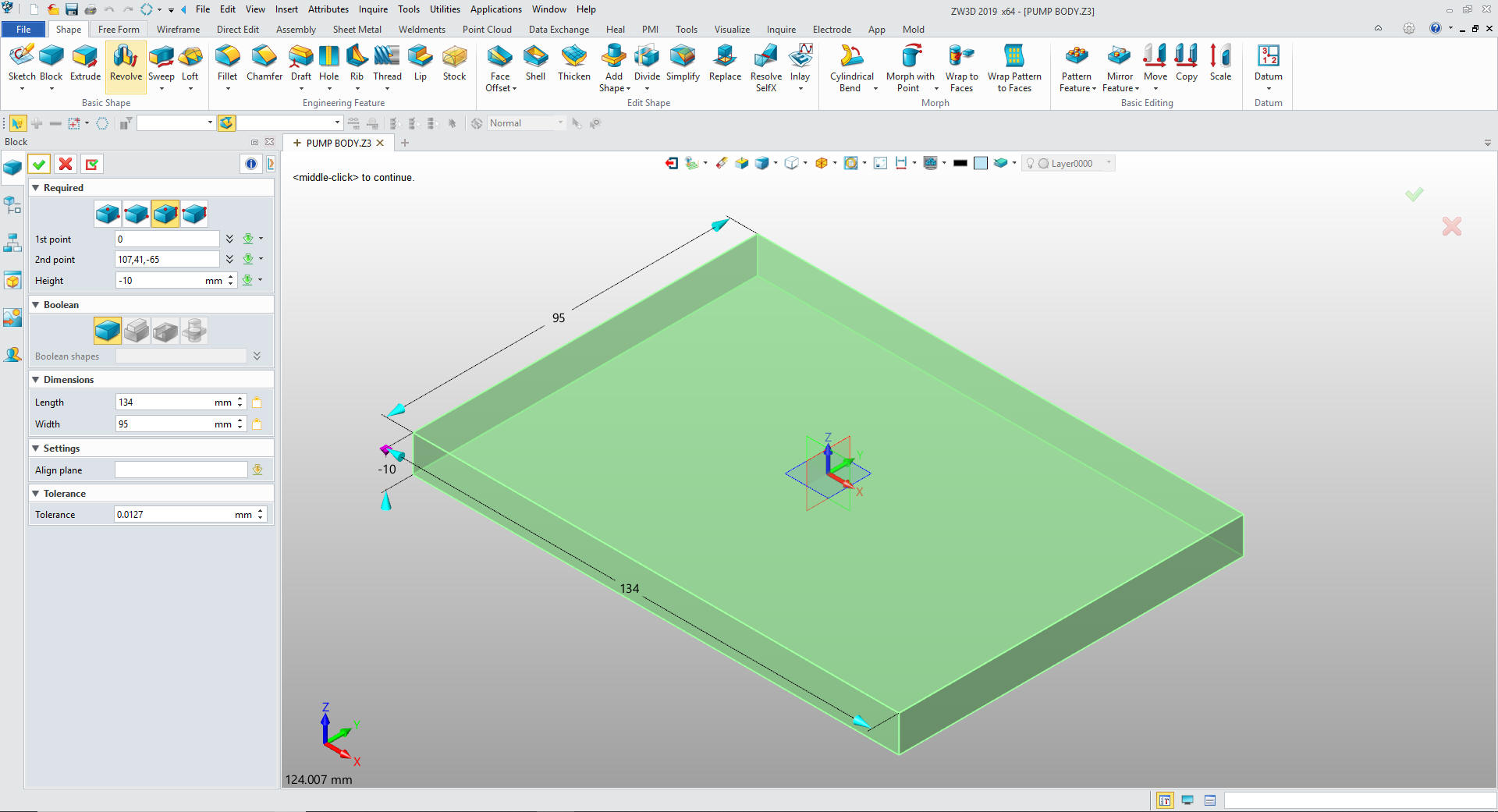Open the Sheet Metal ribbon tab
This screenshot has width=1498, height=812.
357,29
